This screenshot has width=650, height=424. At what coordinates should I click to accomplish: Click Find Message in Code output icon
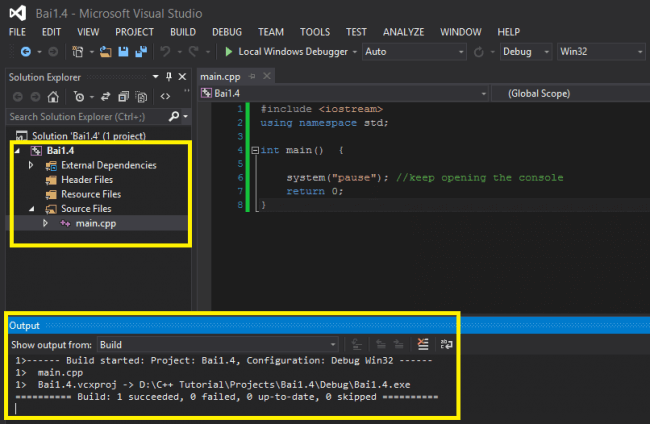(x=357, y=344)
